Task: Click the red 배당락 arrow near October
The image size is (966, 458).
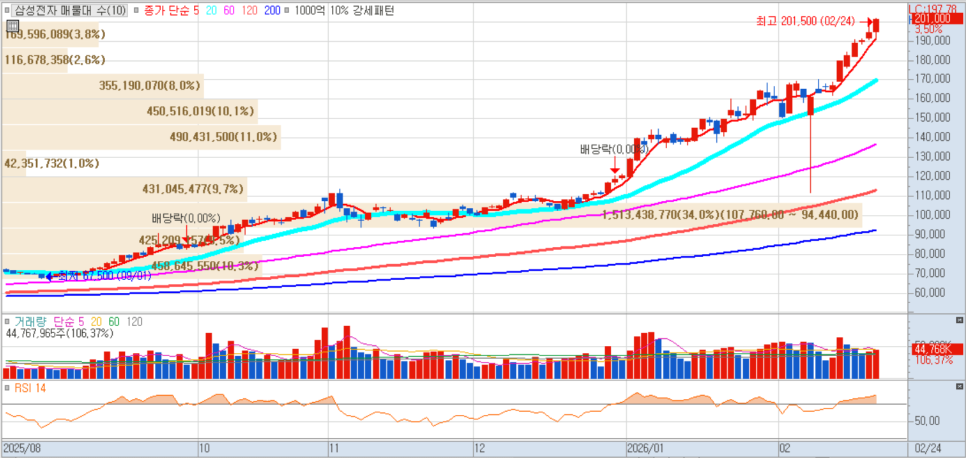Action: tap(187, 234)
